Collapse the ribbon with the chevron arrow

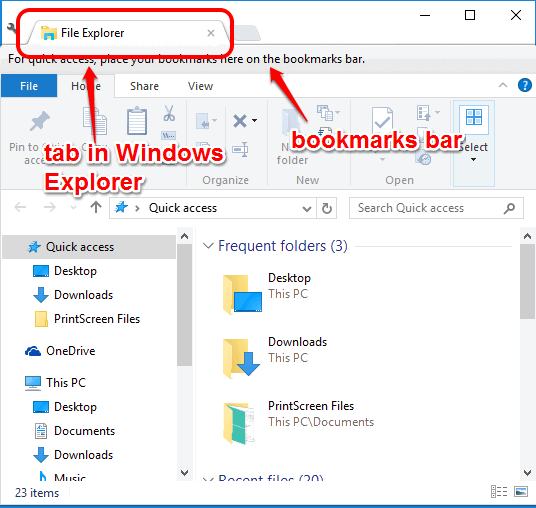click(503, 85)
